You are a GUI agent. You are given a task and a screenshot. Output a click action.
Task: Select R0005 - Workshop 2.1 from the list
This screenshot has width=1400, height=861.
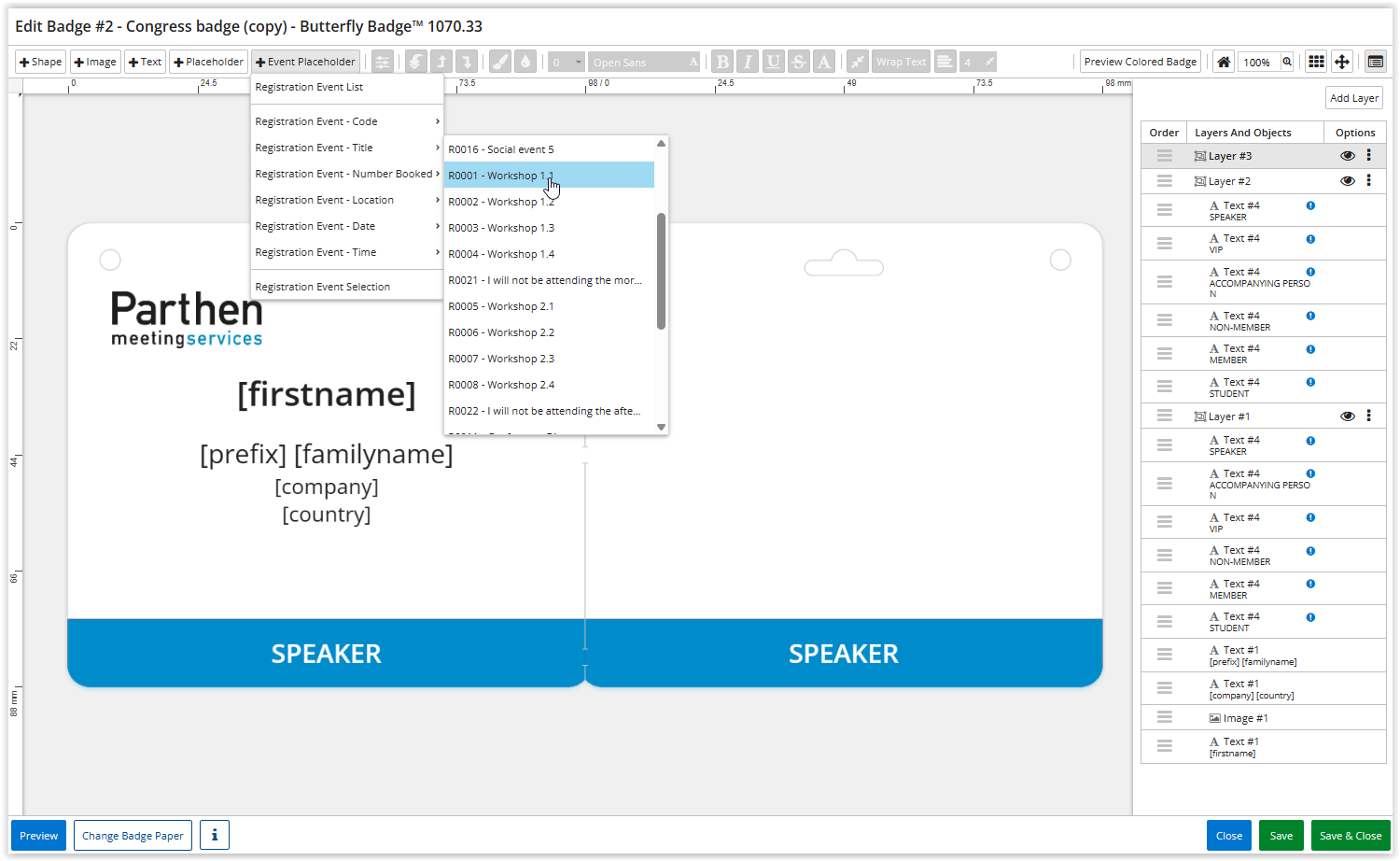(x=501, y=306)
